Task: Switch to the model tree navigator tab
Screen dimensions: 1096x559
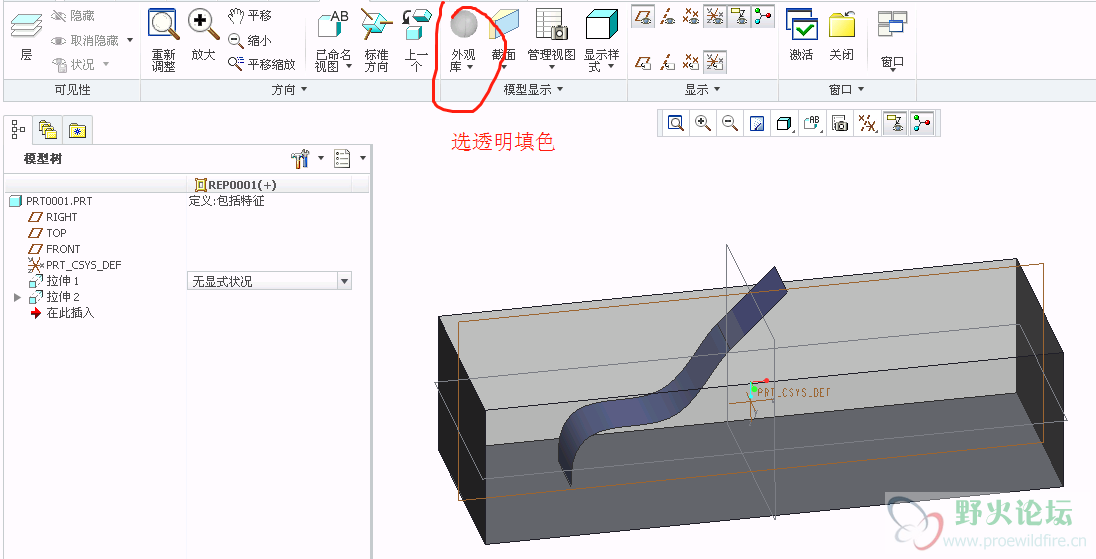Action: [18, 129]
